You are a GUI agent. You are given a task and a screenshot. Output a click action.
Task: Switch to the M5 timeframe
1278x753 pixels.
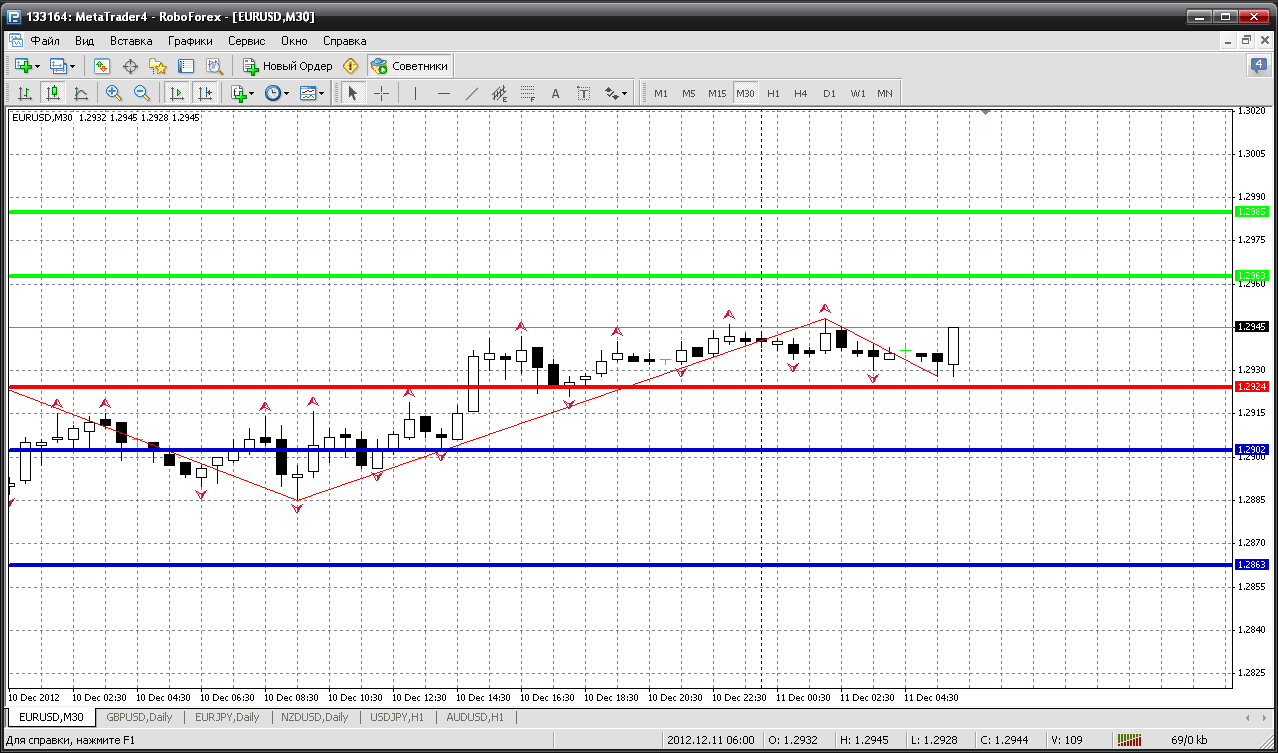689,93
